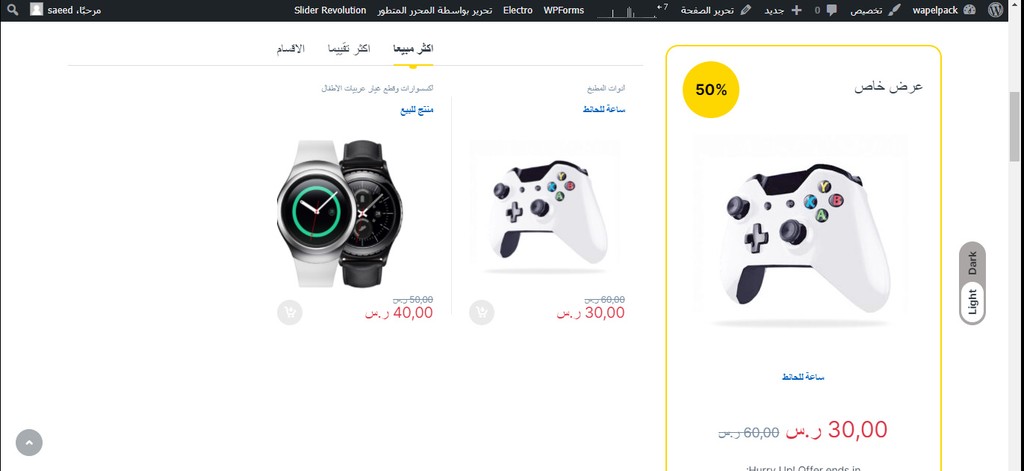1024x471 pixels.
Task: Click the scroll-to-top arrow button
Action: [x=29, y=442]
